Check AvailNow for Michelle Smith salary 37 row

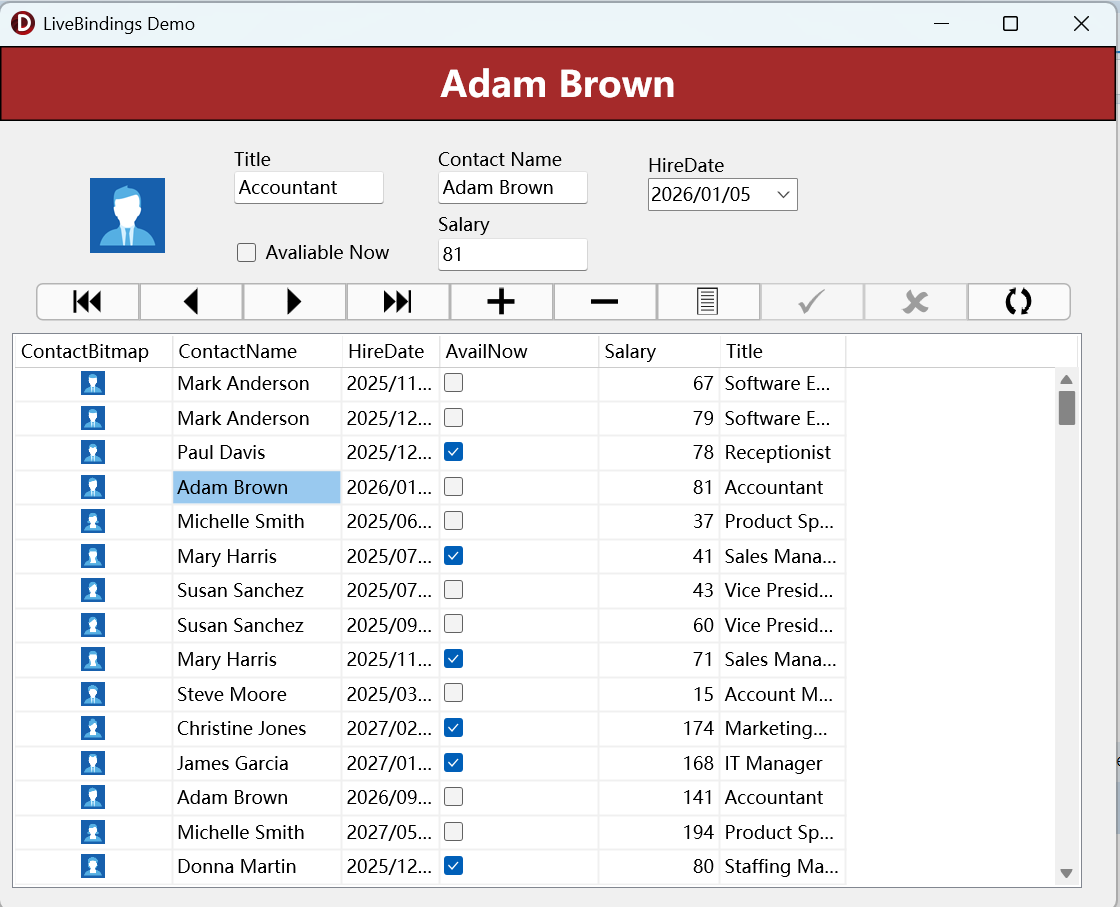pyautogui.click(x=454, y=521)
